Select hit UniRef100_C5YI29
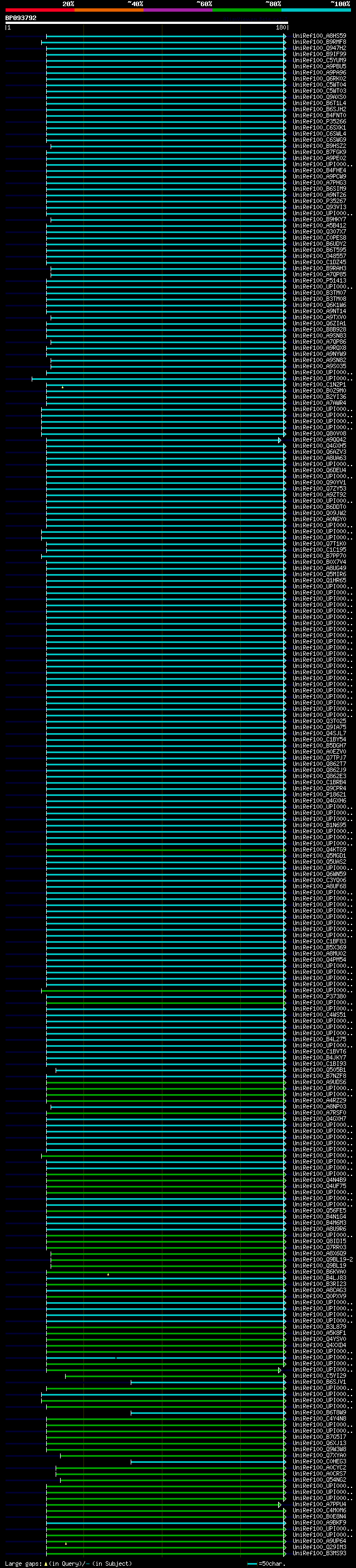356x1568 pixels. click(x=319, y=1376)
